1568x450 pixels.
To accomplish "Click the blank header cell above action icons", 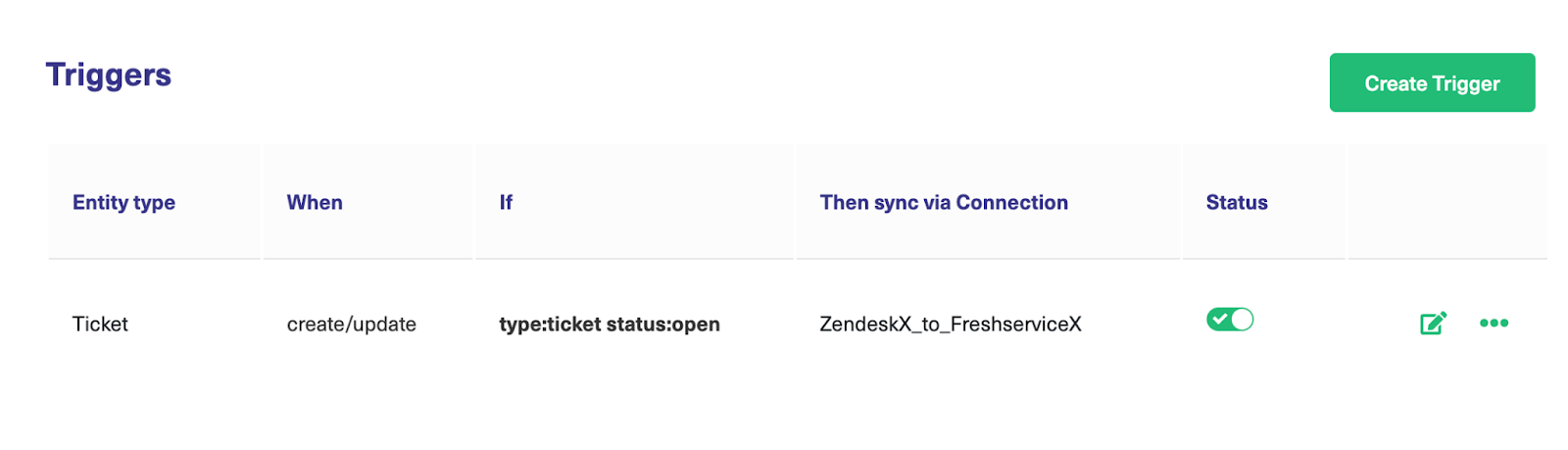I will [x=1447, y=203].
